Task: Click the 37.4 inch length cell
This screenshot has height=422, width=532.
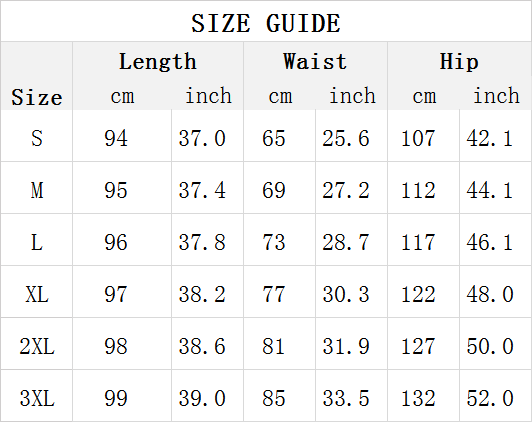Action: click(x=202, y=190)
